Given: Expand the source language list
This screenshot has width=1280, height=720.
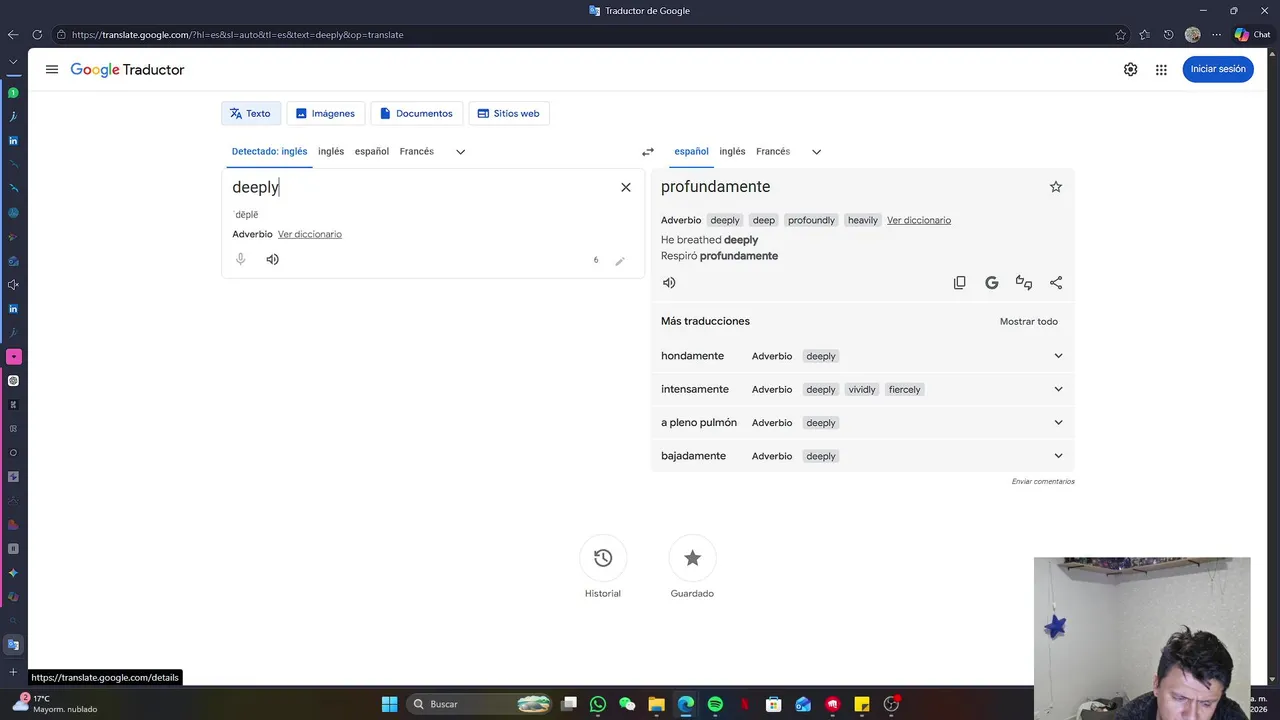Looking at the screenshot, I should [x=460, y=152].
